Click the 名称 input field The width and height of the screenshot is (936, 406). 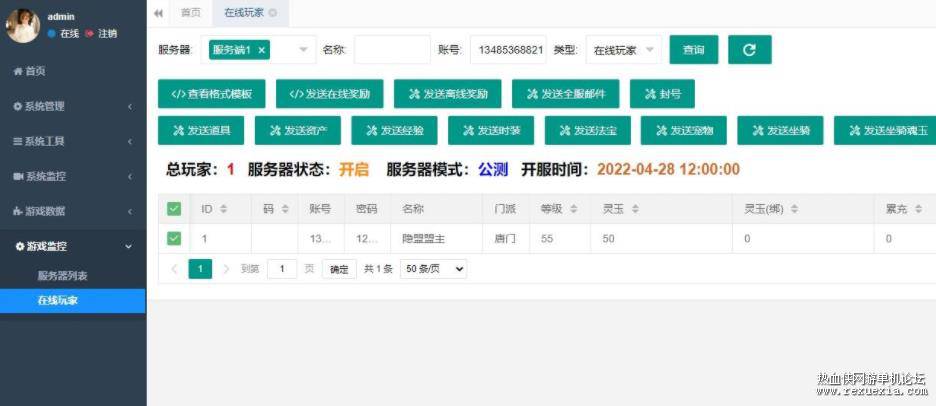(x=392, y=50)
